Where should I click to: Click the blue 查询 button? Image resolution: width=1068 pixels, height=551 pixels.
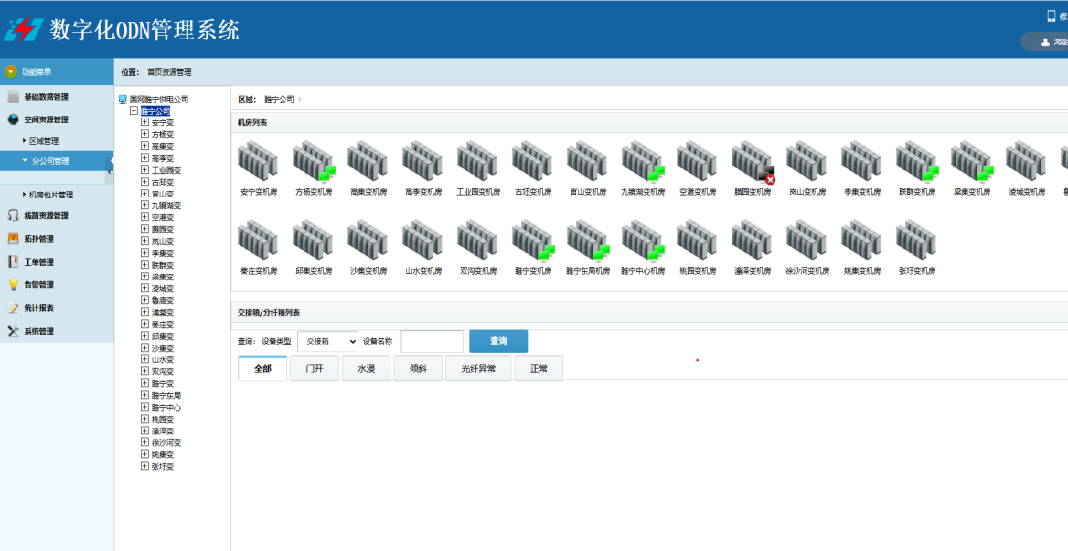coord(498,341)
